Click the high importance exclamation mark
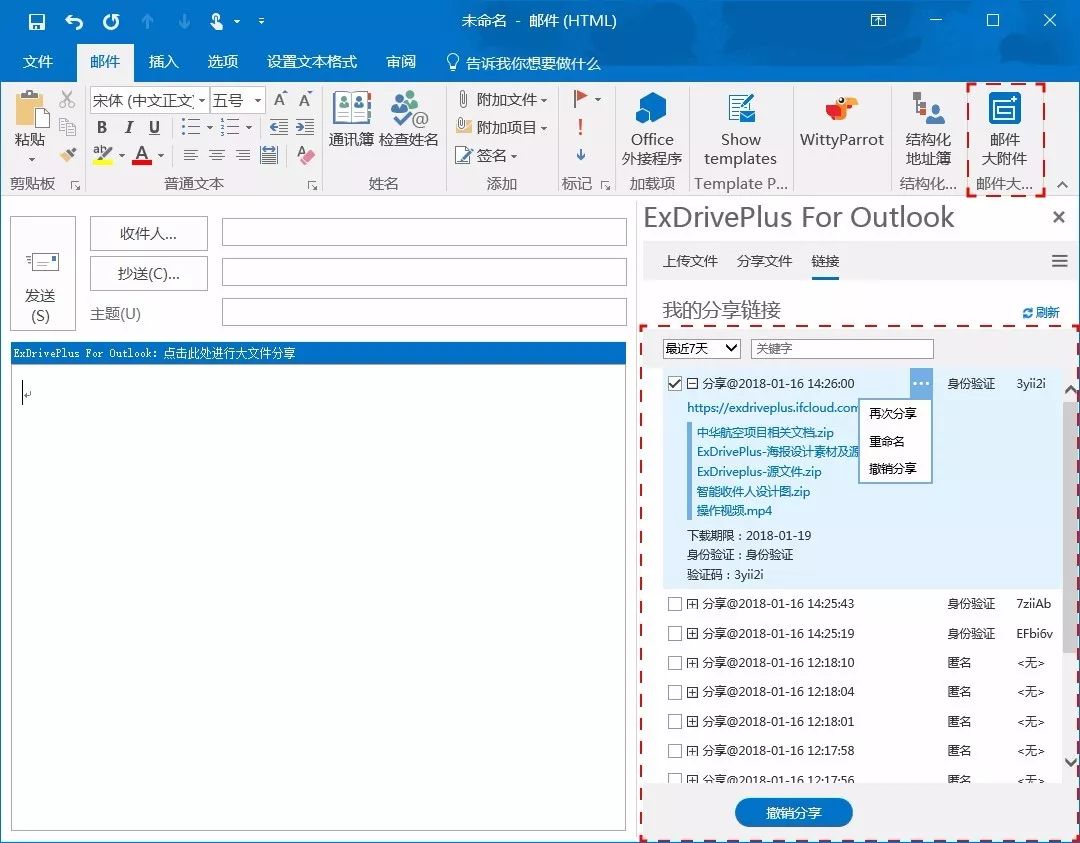This screenshot has height=843, width=1080. (581, 127)
